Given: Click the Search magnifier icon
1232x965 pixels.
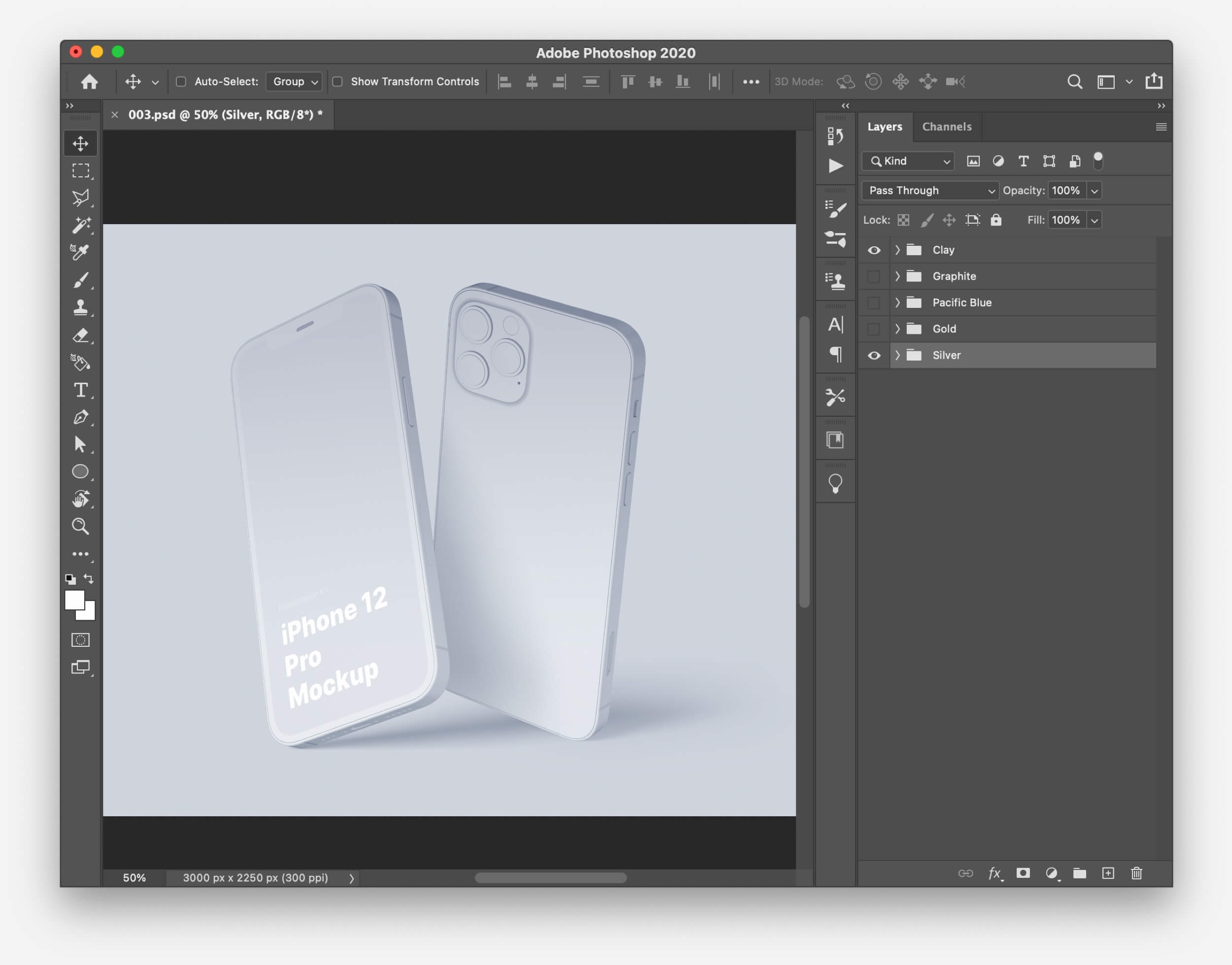Looking at the screenshot, I should pyautogui.click(x=1074, y=82).
